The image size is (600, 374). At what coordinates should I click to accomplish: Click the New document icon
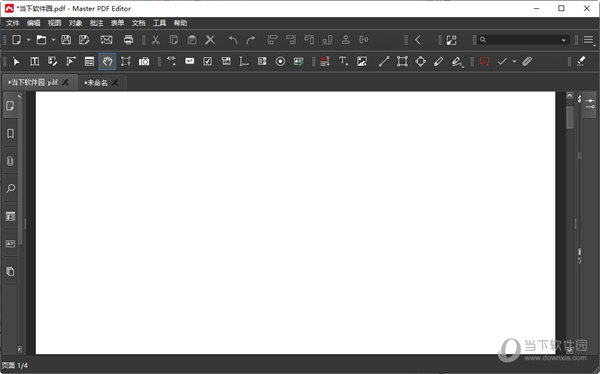coord(16,40)
